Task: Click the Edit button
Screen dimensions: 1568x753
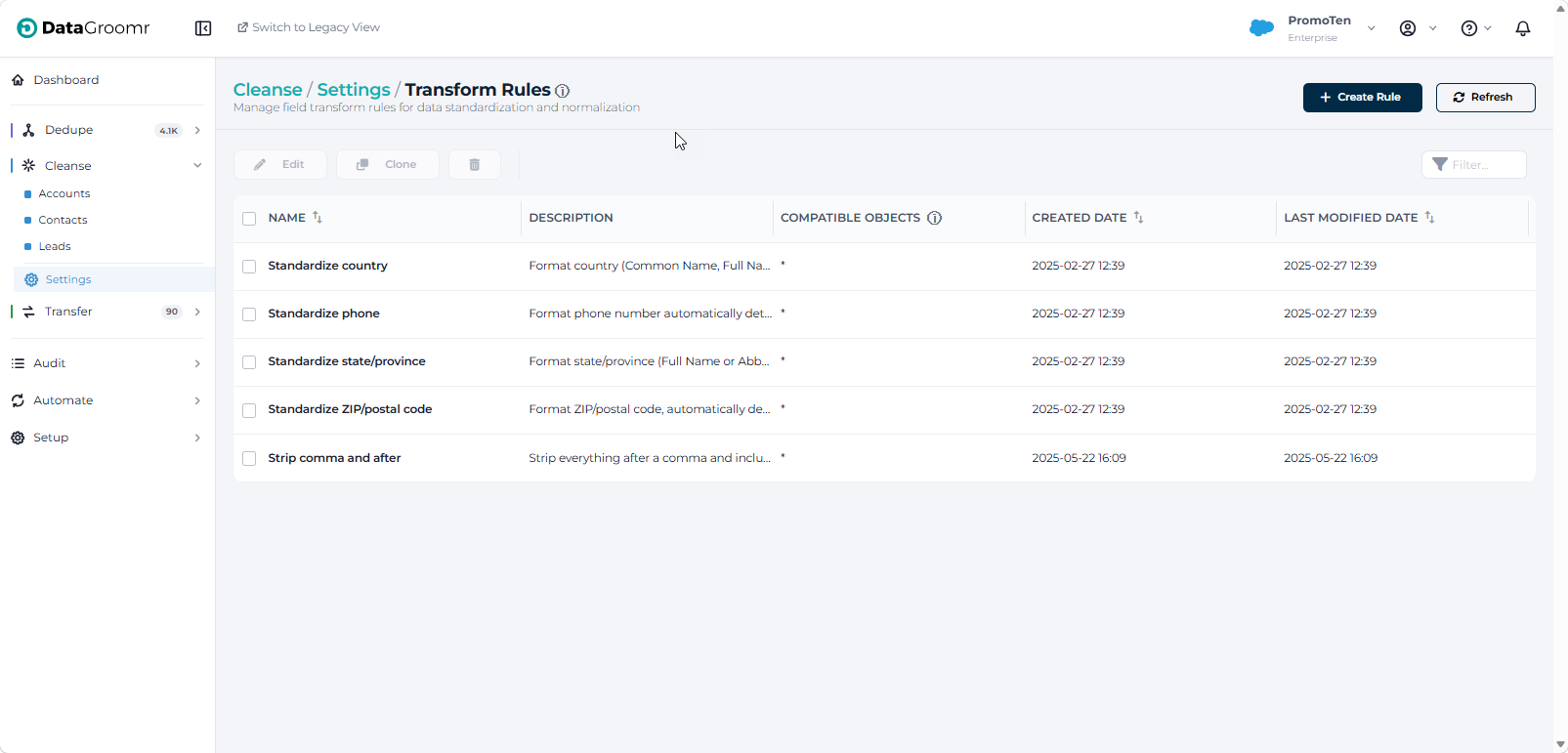Action: click(280, 164)
